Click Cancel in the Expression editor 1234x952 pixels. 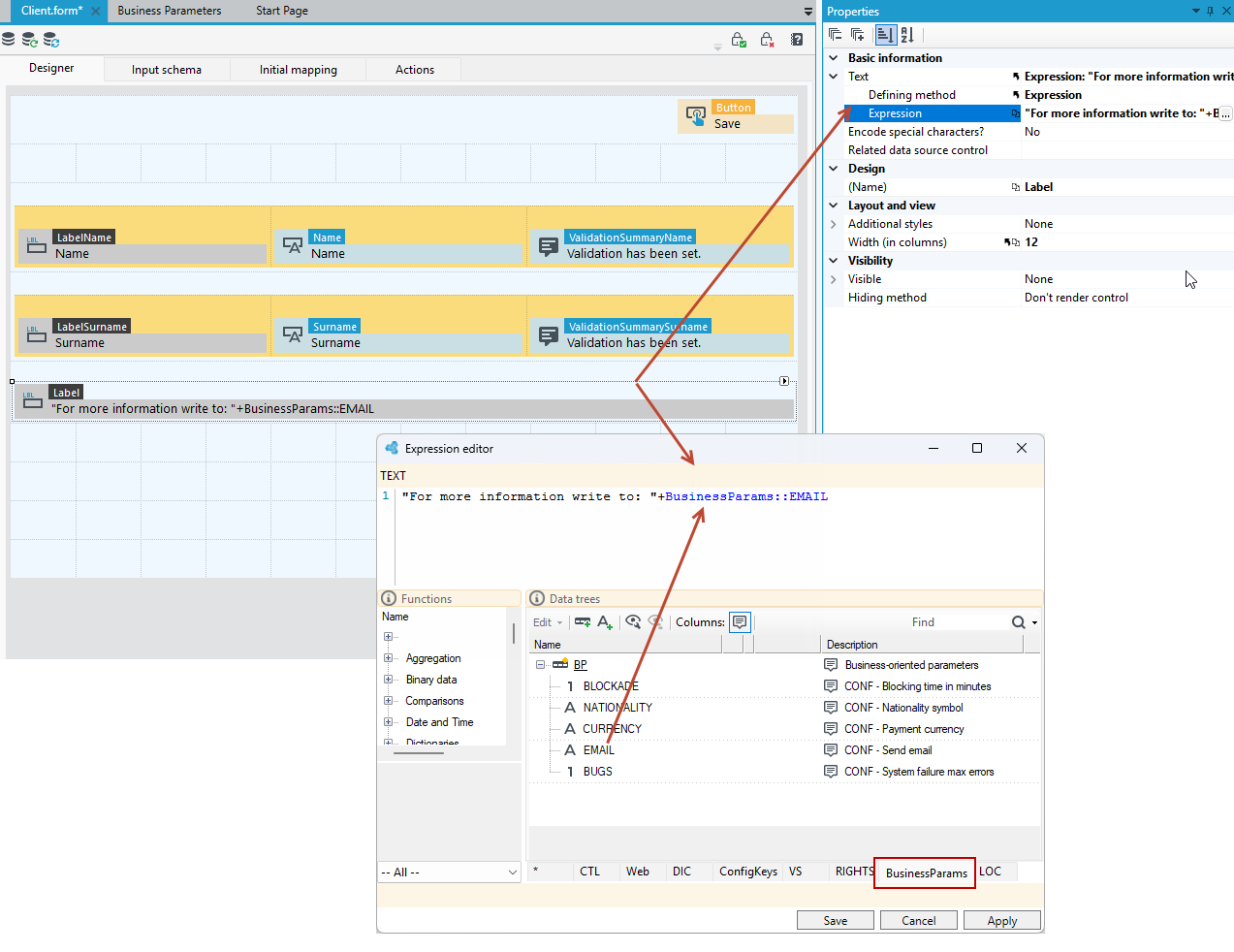pos(919,921)
